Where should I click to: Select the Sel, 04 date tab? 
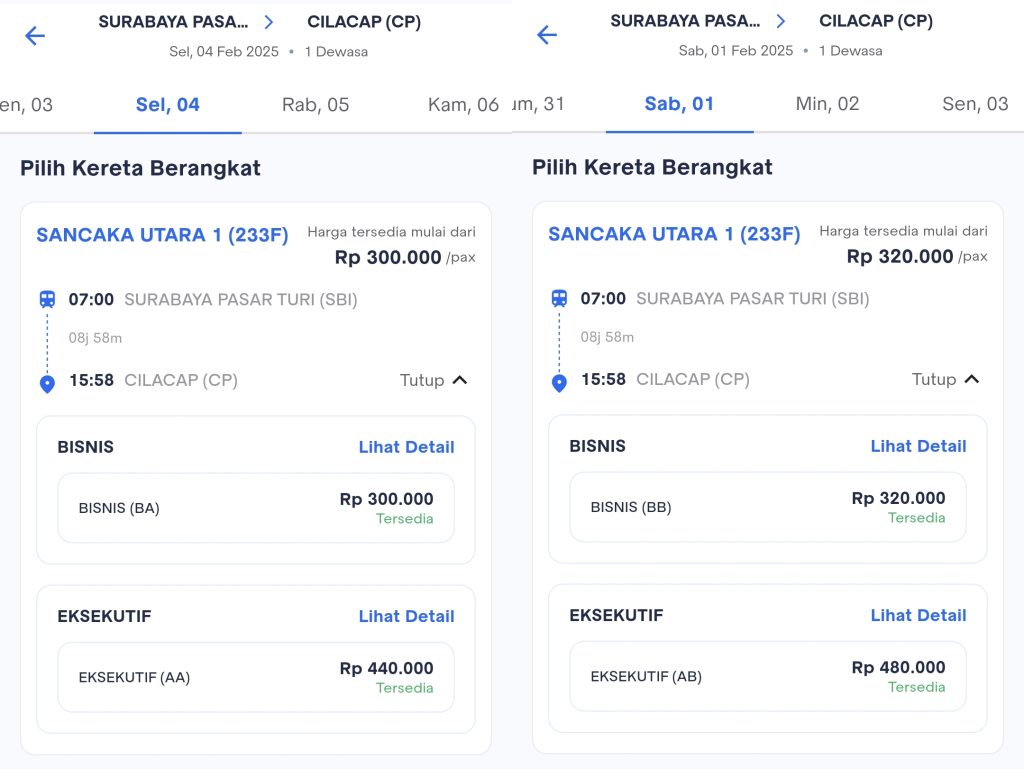pos(167,104)
